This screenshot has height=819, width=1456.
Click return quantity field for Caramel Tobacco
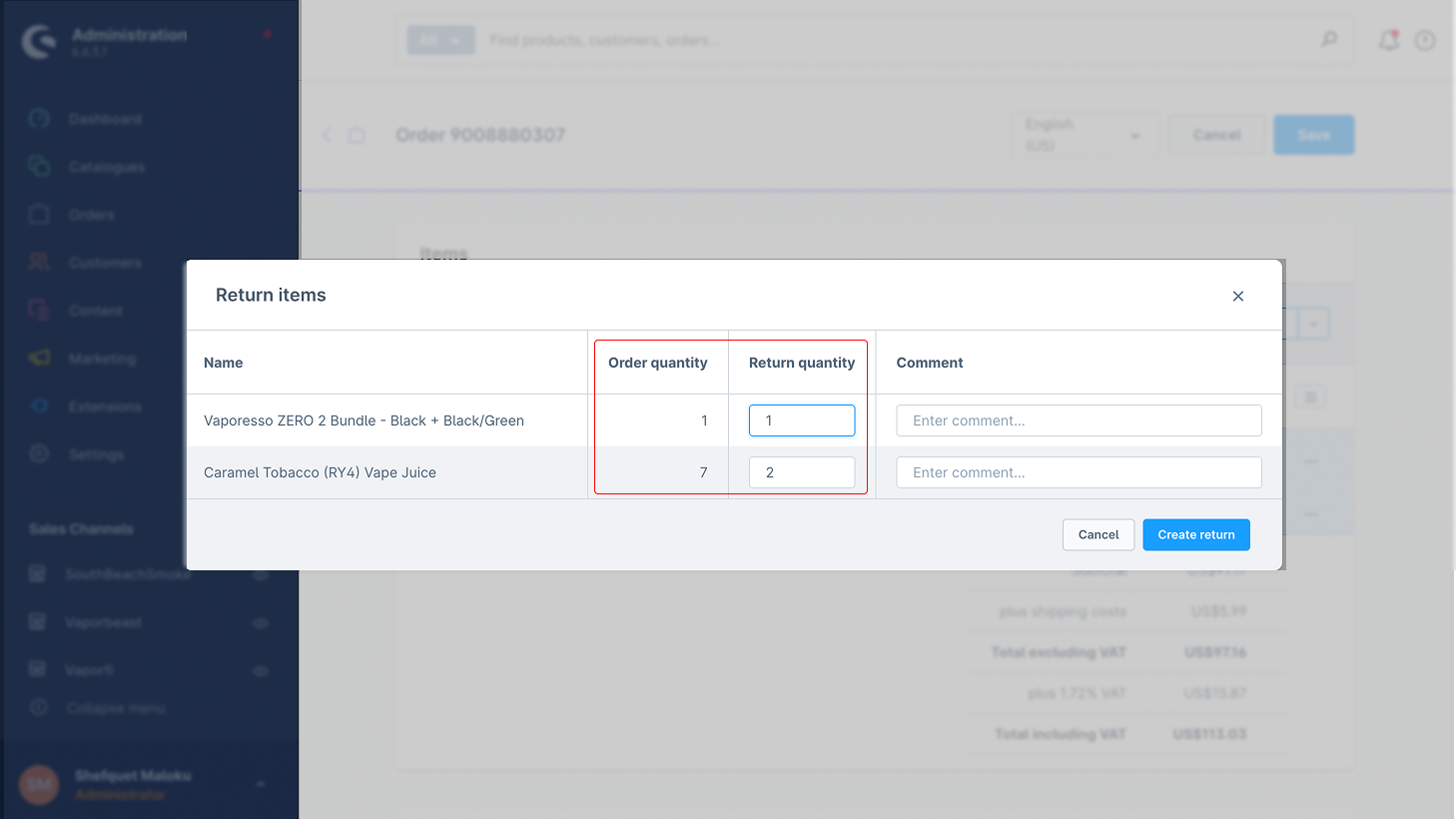tap(801, 472)
